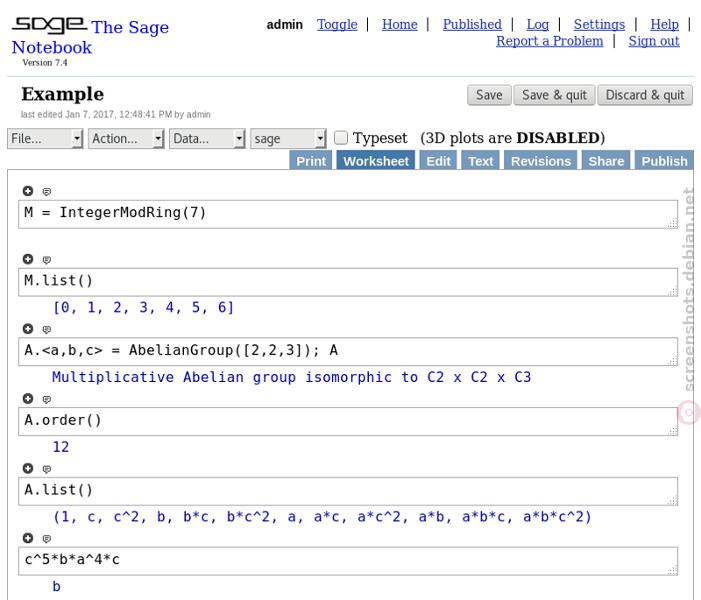This screenshot has height=600, width=701.
Task: Click Discard & quit button
Action: pos(645,95)
